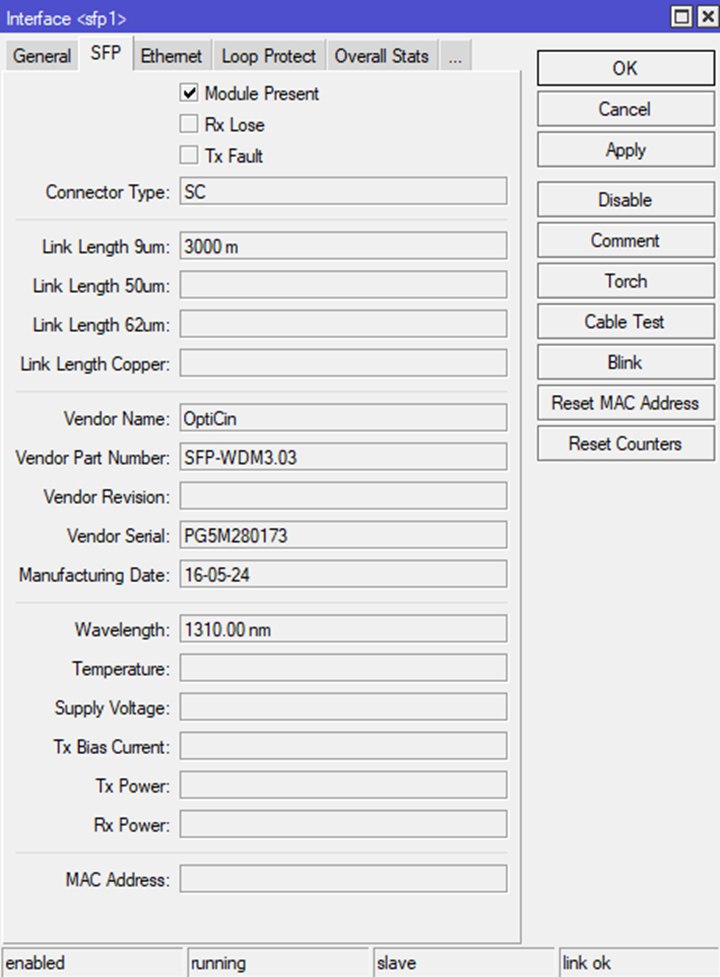Click the OK button
Screen dimensions: 720x977
pos(625,68)
